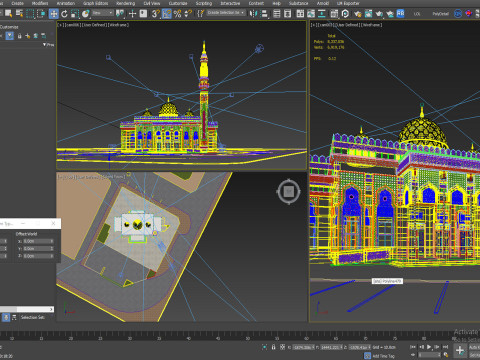Expand the Pres dropdown arrow in the left panel
This screenshot has width=480, height=360.
click(x=45, y=44)
